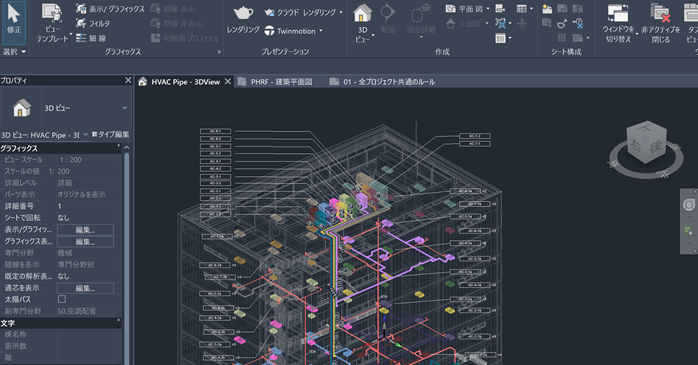Click the ViewCube 後 face
The width and height of the screenshot is (698, 365).
pos(656,146)
